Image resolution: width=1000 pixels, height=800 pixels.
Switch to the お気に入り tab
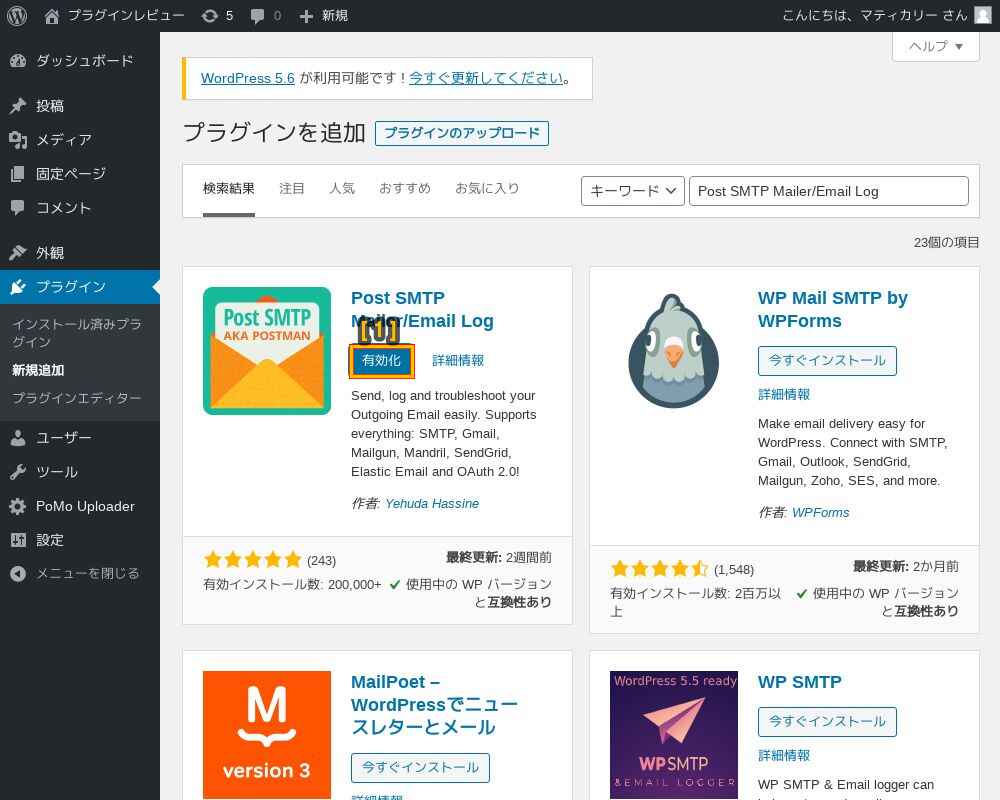coord(487,188)
